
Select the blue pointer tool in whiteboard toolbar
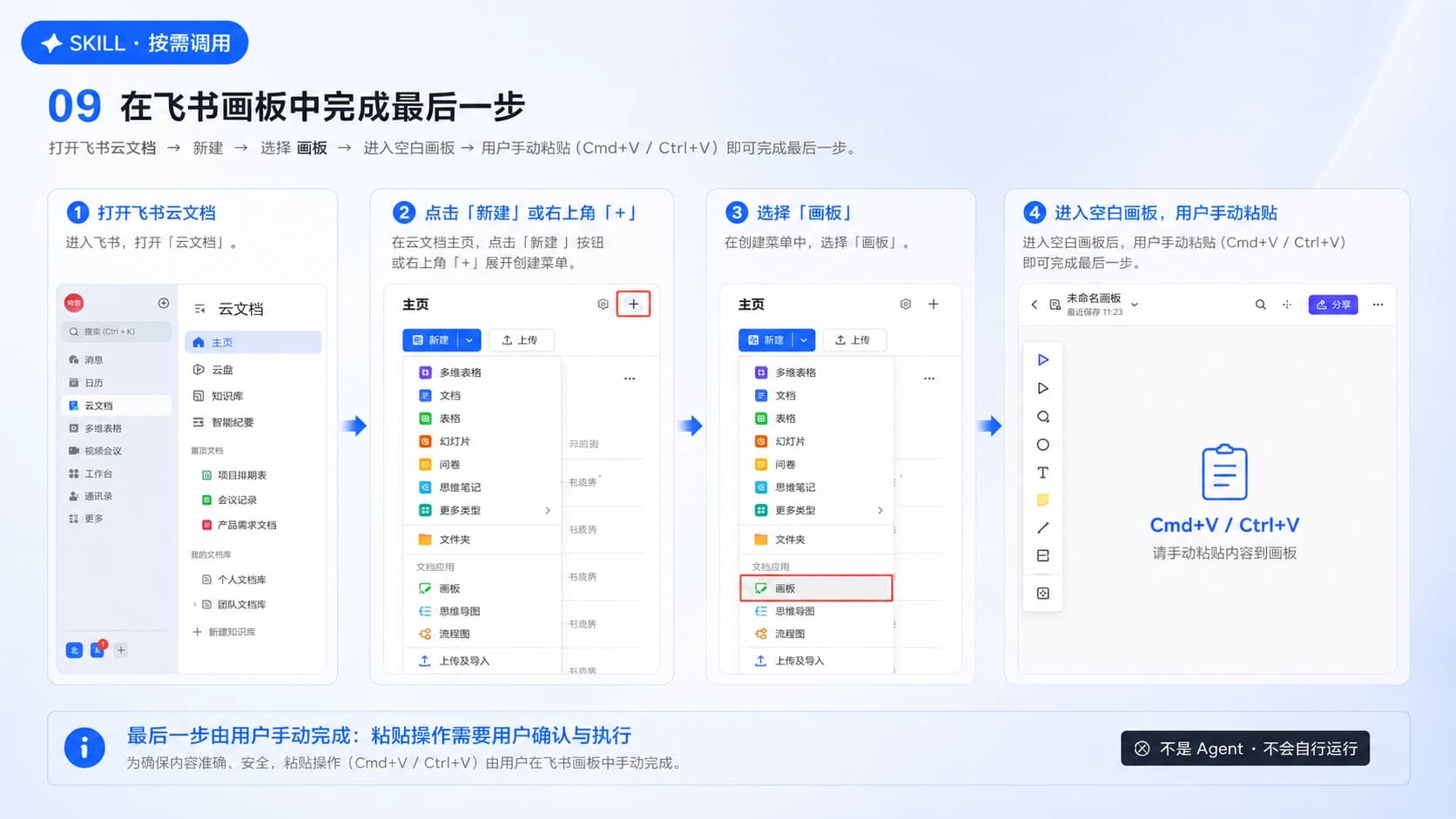[x=1042, y=359]
